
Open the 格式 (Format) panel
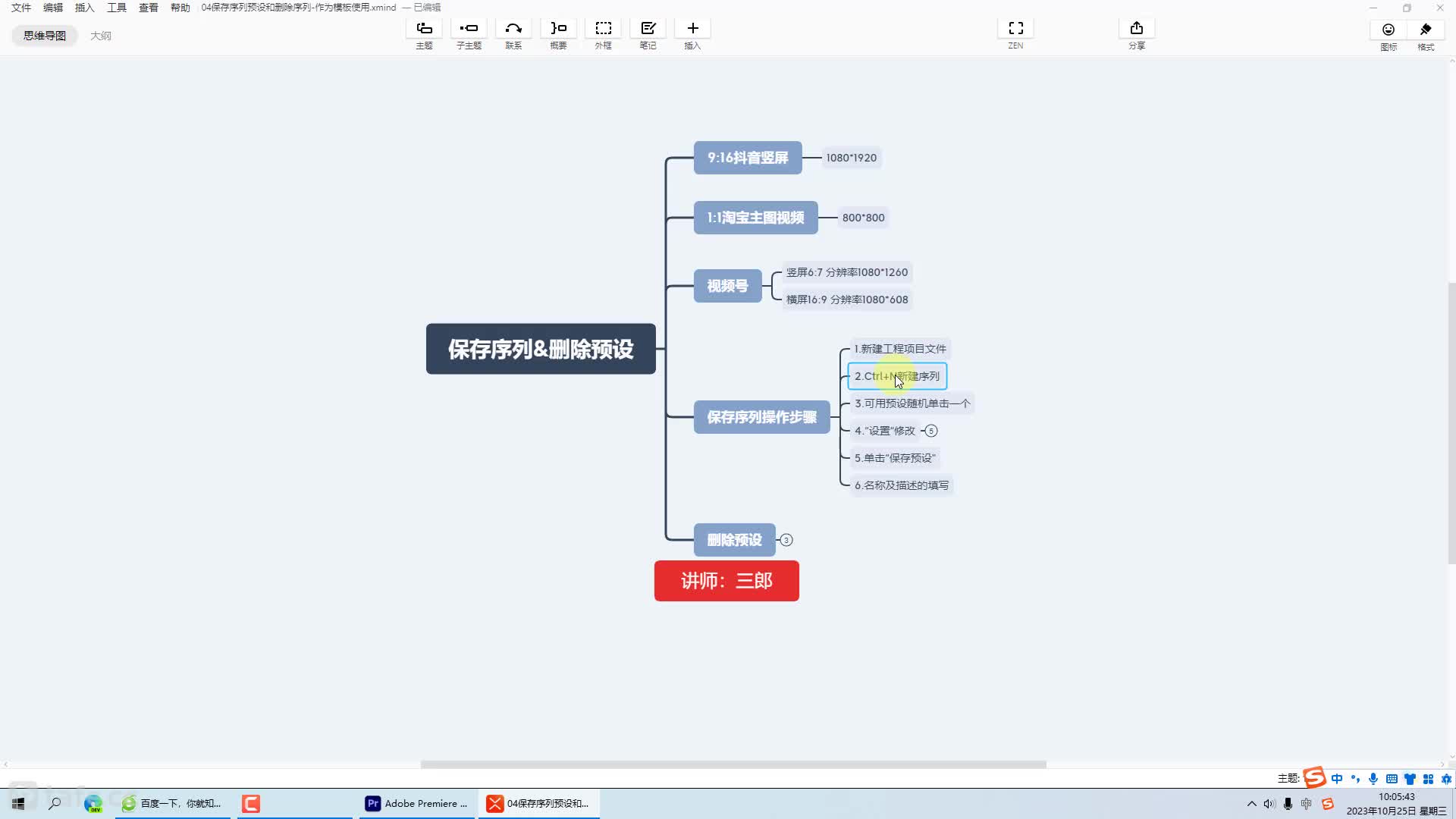[1426, 30]
